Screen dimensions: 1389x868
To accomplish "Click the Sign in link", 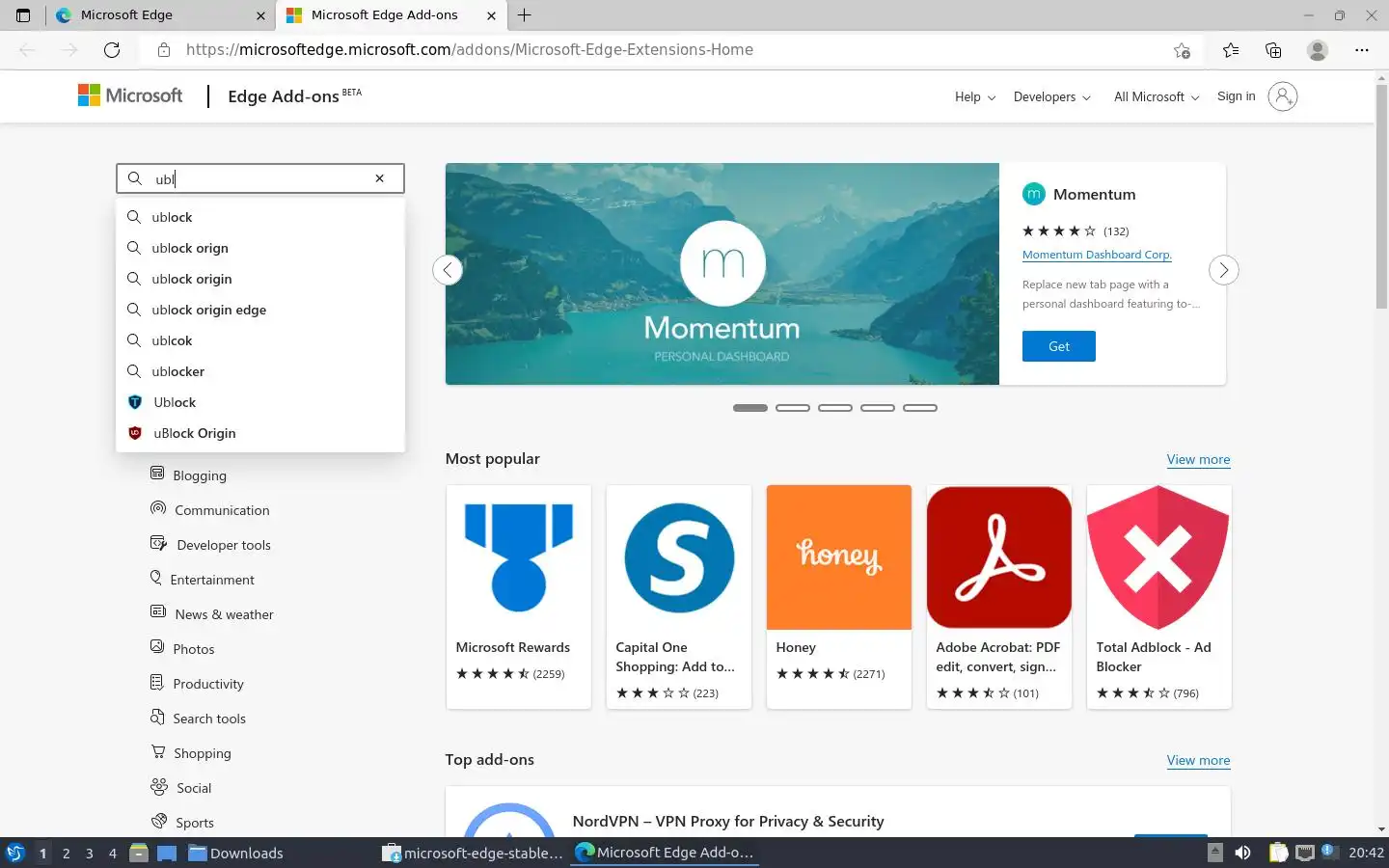I will click(1236, 95).
